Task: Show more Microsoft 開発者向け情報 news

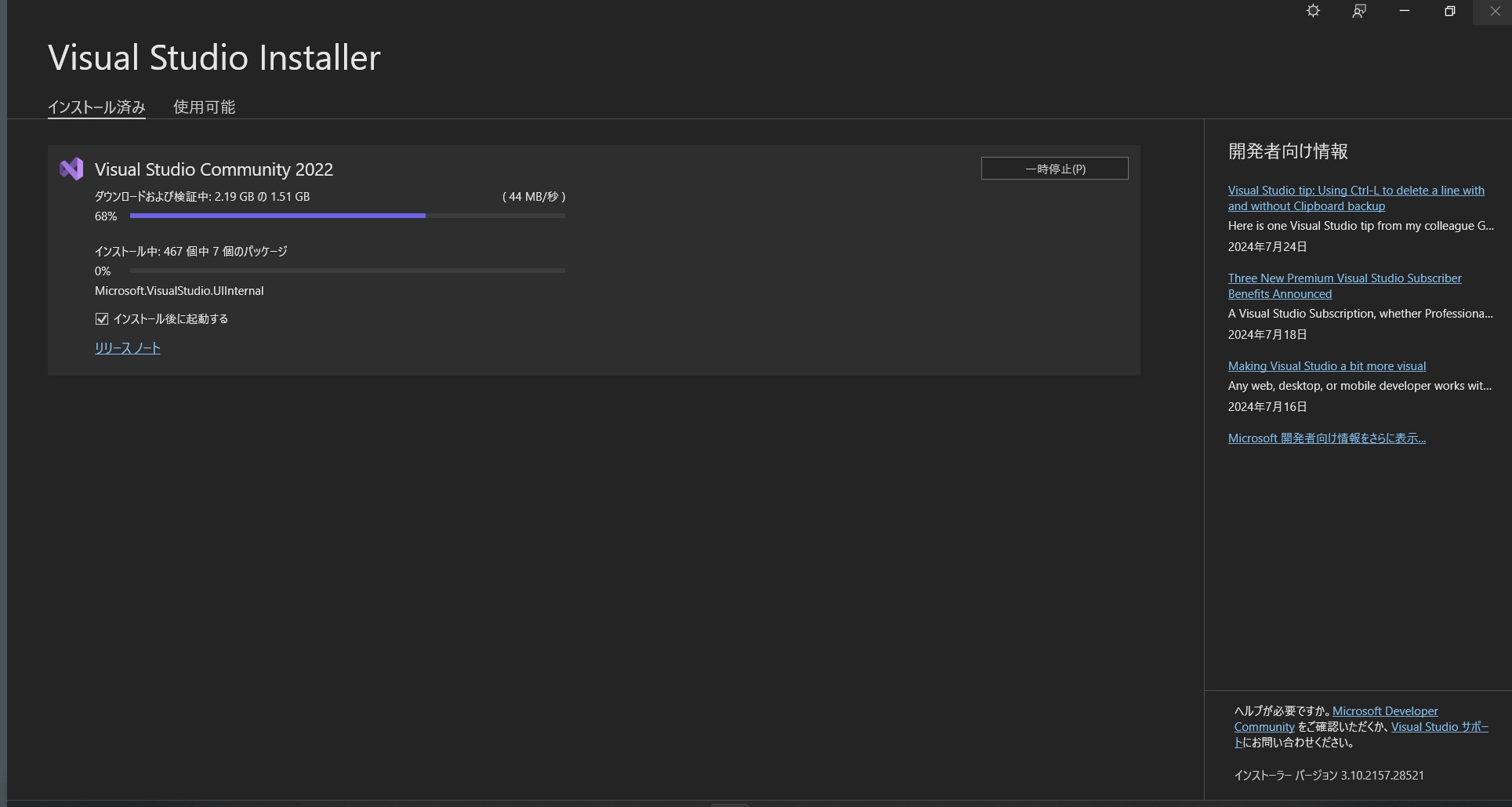Action: [x=1326, y=438]
